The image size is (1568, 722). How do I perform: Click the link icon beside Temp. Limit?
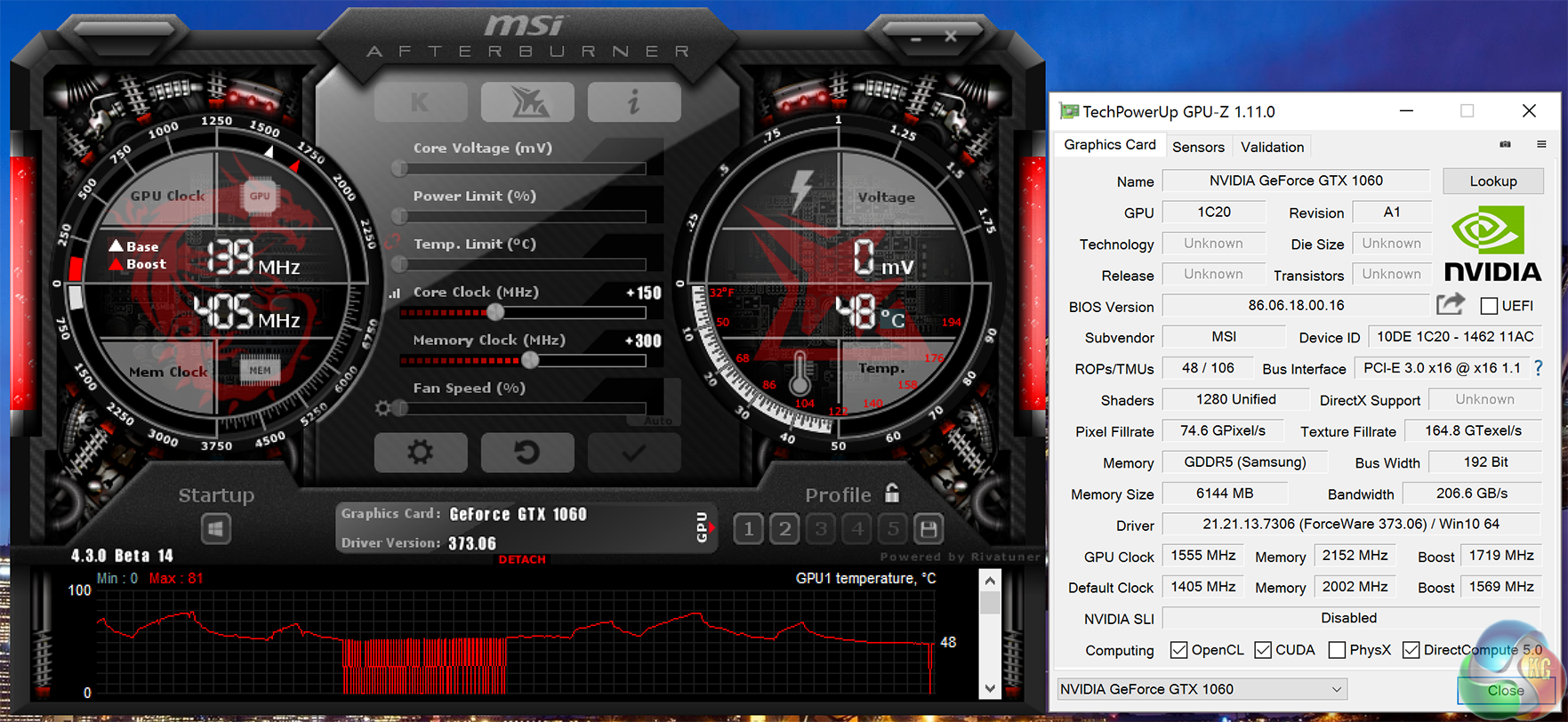coord(392,243)
